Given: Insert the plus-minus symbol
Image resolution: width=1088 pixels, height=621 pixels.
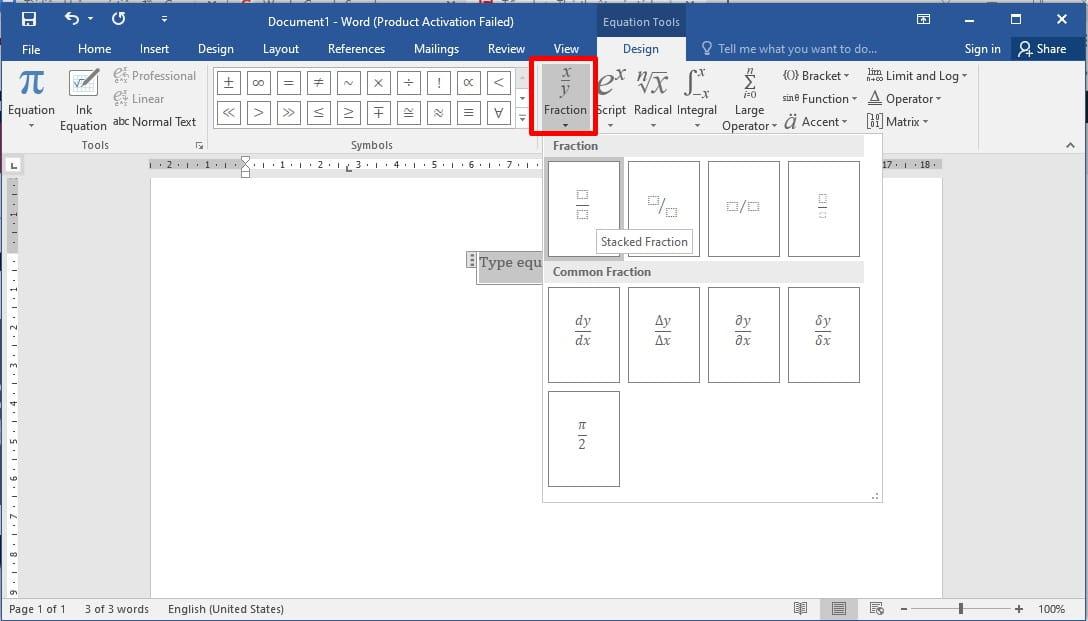Looking at the screenshot, I should 228,84.
